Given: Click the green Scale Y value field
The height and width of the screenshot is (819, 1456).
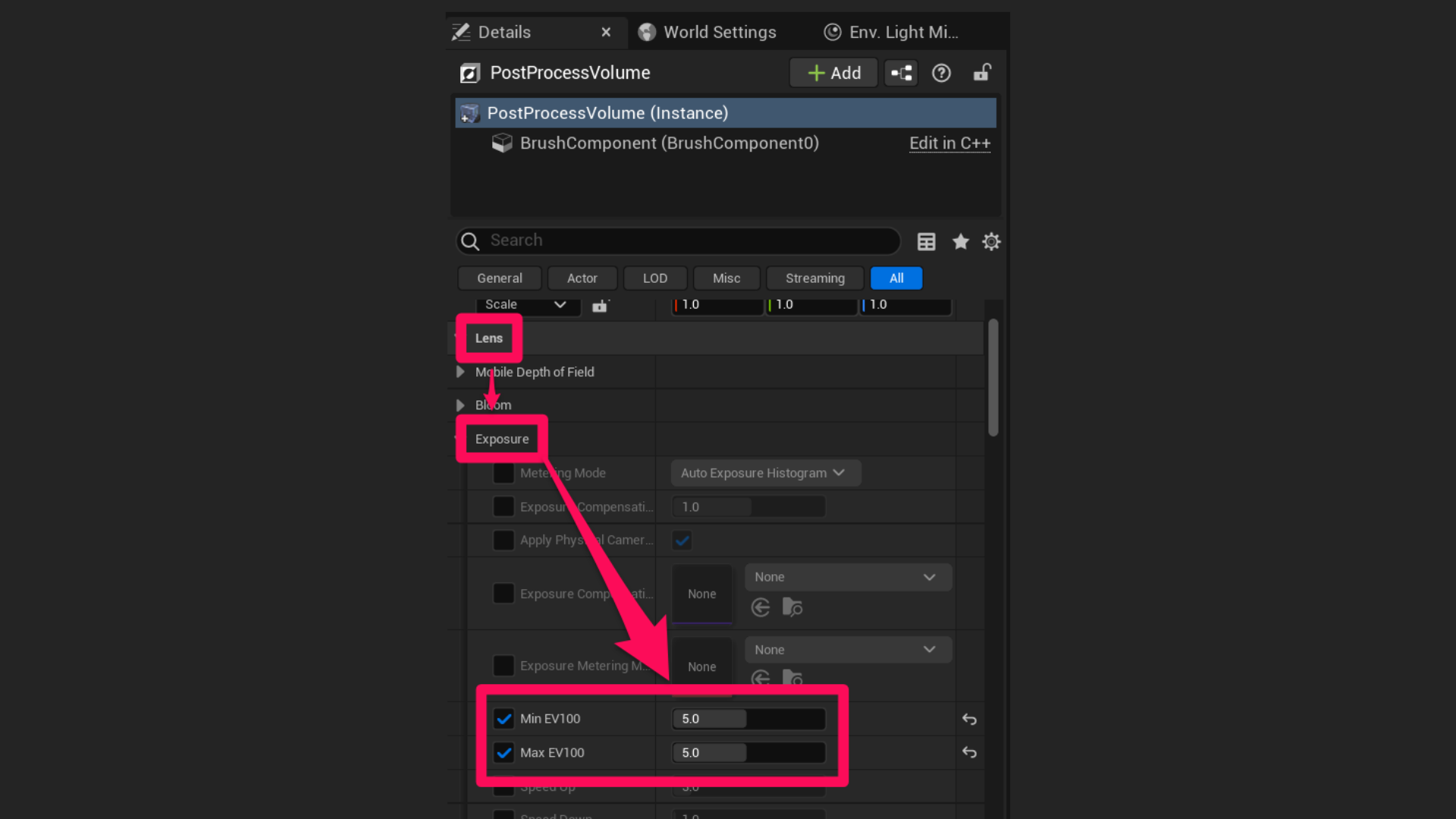Looking at the screenshot, I should pyautogui.click(x=811, y=305).
